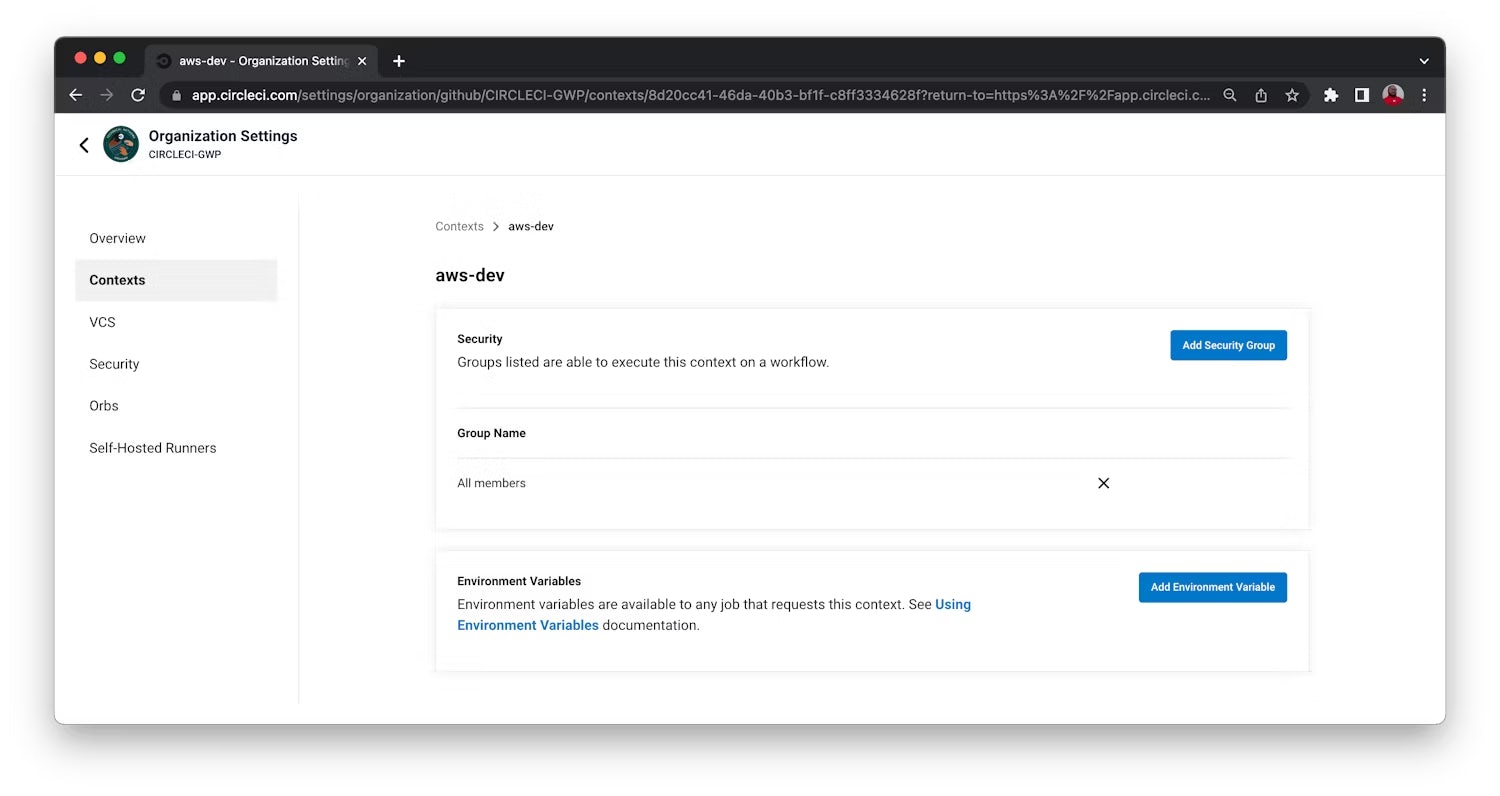
Task: Click Add Environment Variable
Action: (x=1212, y=587)
